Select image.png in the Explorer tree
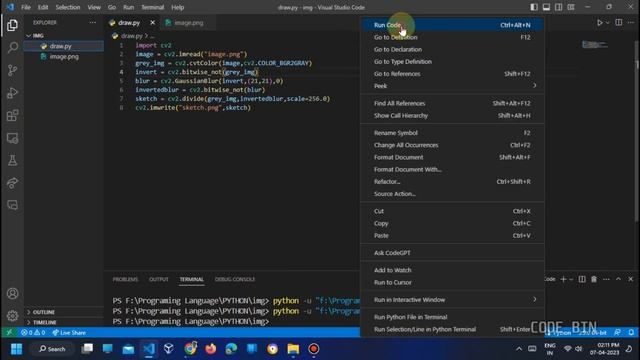The image size is (640, 360). [64, 57]
